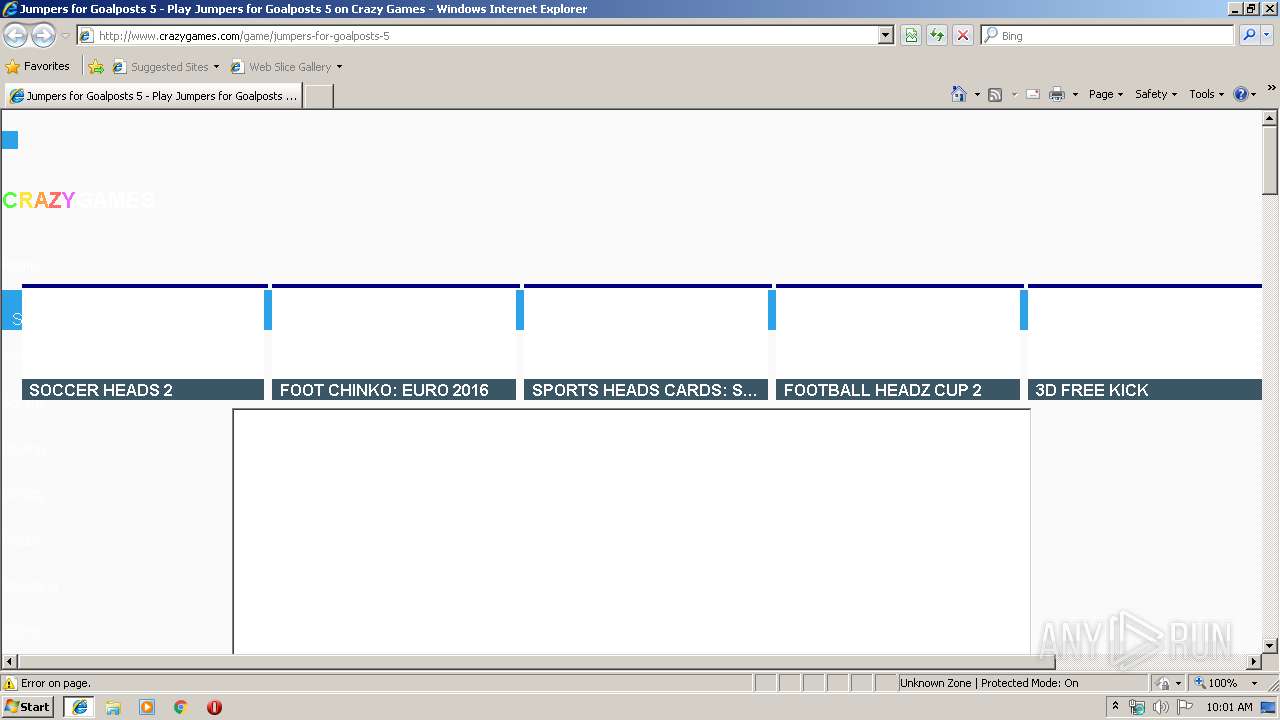Open the Page menu
This screenshot has height=720, width=1280.
[1106, 94]
